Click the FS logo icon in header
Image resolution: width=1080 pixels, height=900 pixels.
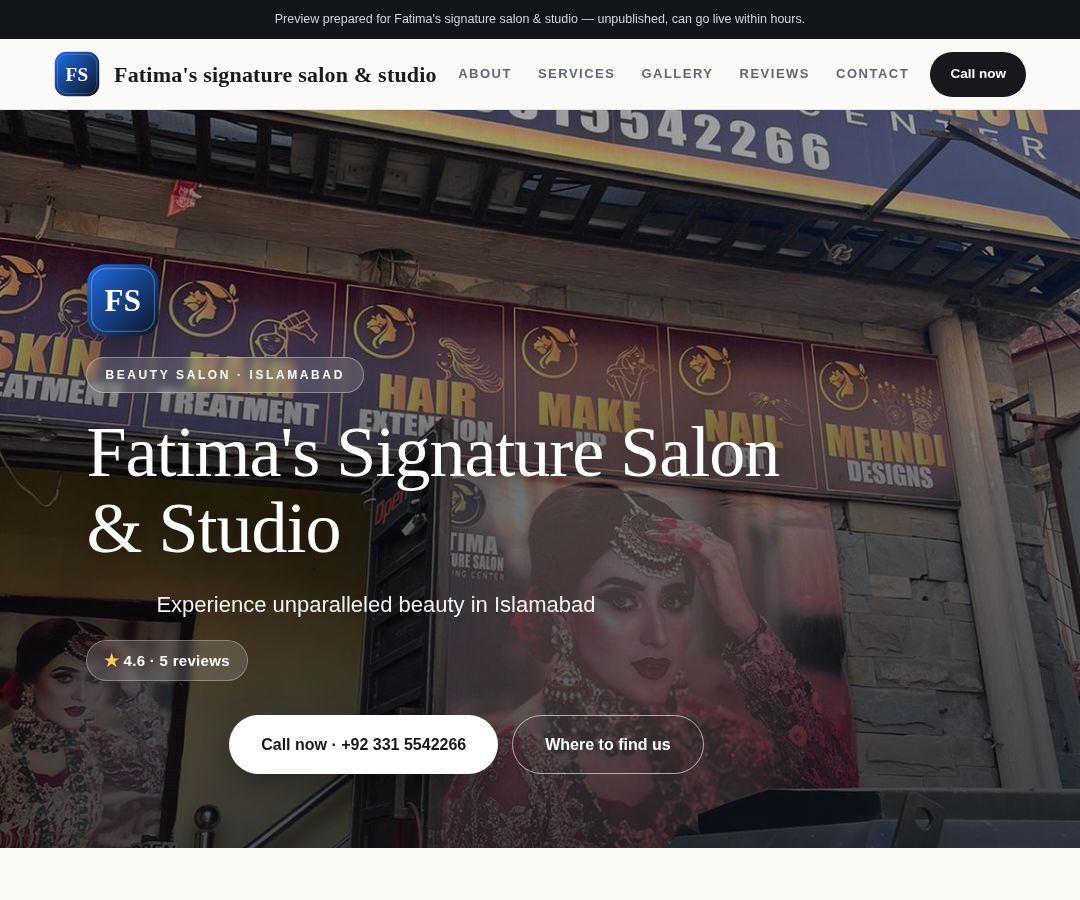76,74
